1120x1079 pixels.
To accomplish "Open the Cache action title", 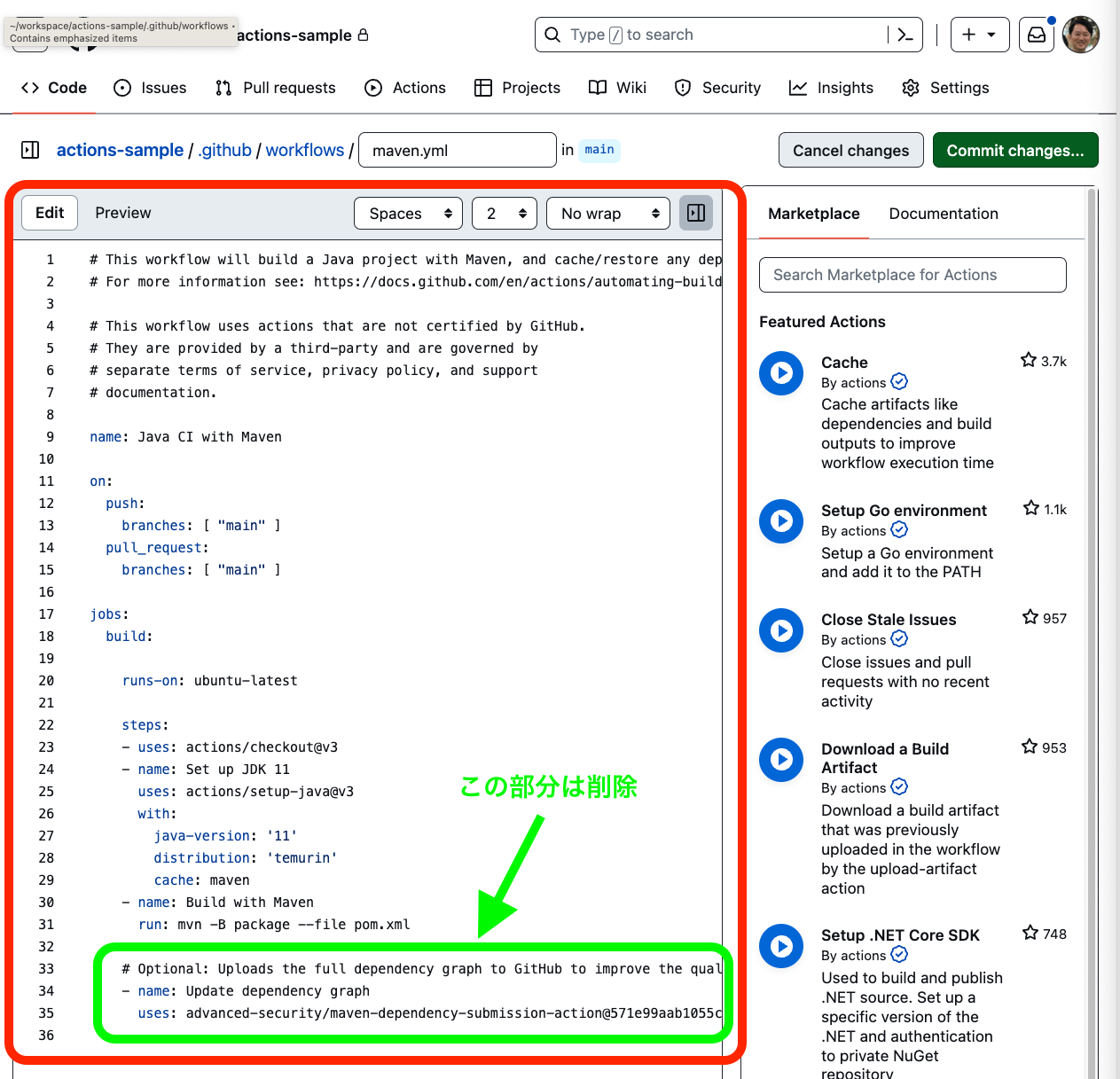I will tap(844, 363).
